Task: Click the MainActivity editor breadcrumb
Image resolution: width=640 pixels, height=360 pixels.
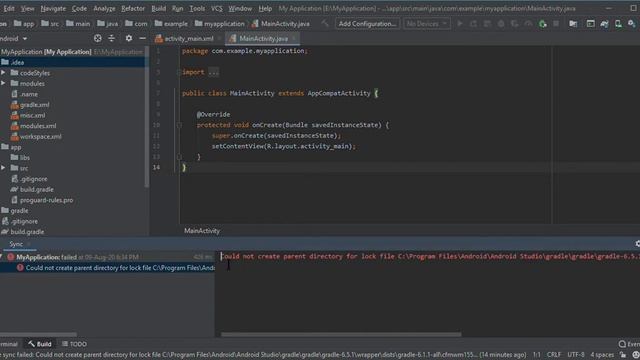Action: tap(202, 231)
